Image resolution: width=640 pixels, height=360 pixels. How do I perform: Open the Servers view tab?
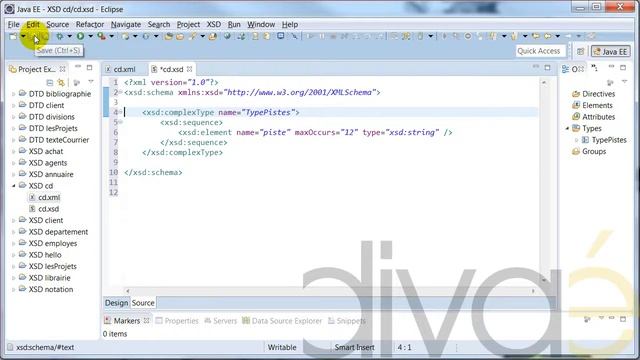[x=220, y=321]
